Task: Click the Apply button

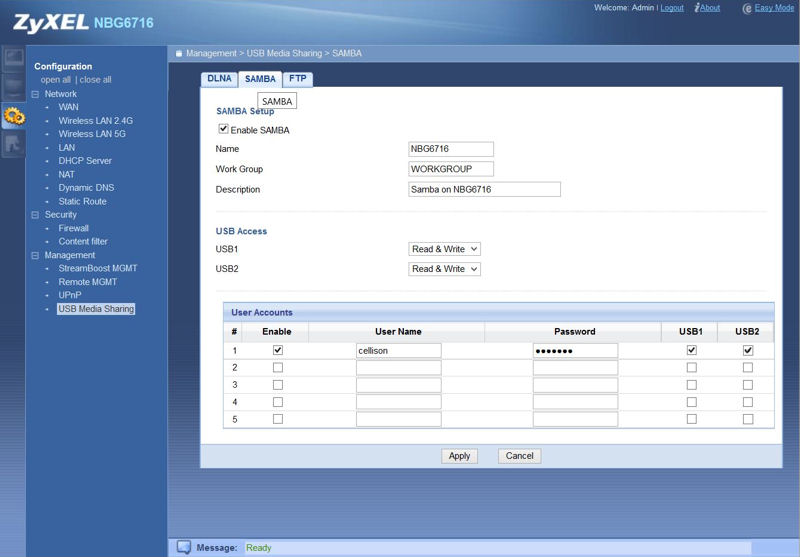Action: pos(459,456)
